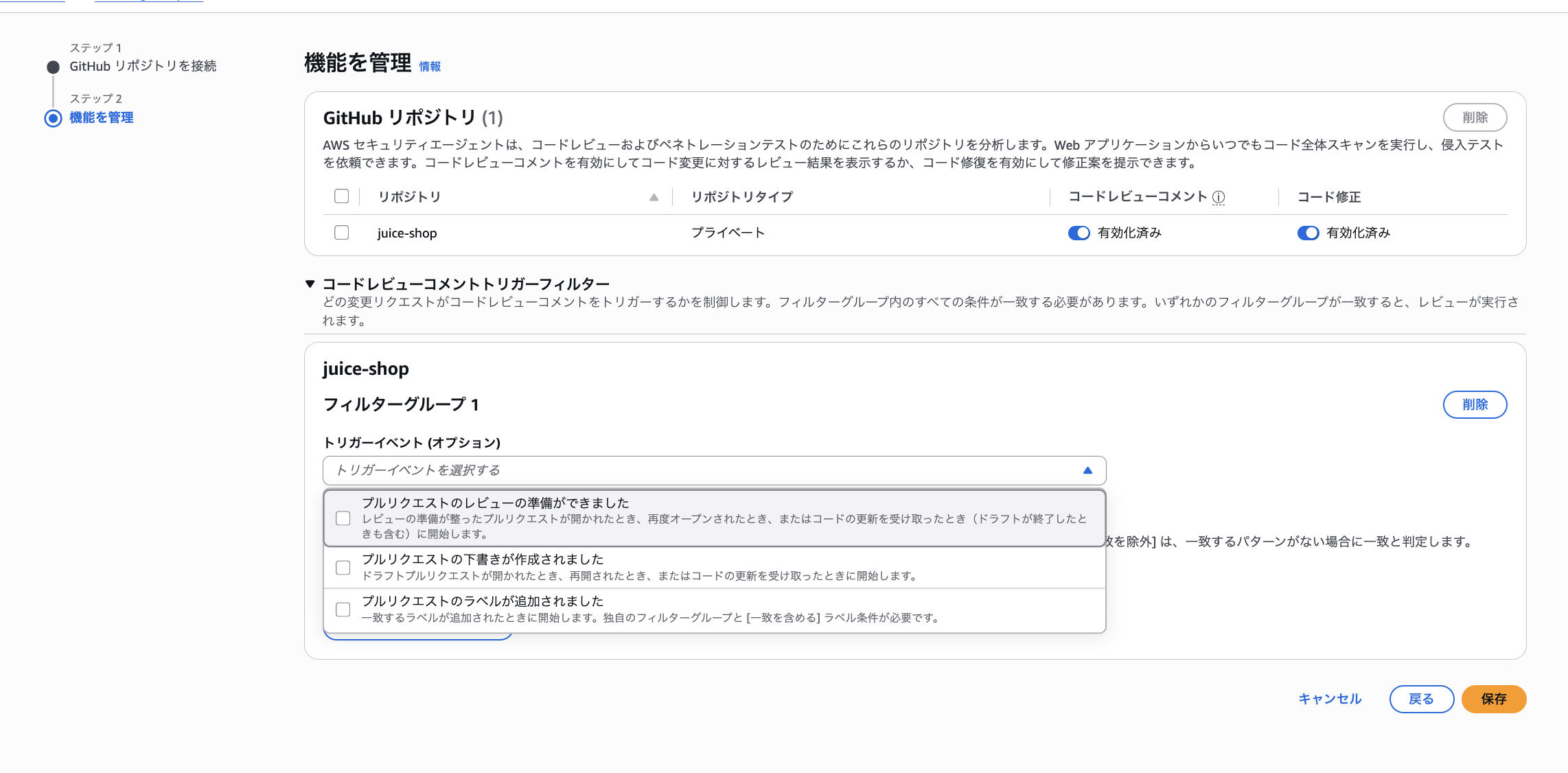1568x773 pixels.
Task: Close the トリガーイベント dropdown via its arrow
Action: point(1087,470)
